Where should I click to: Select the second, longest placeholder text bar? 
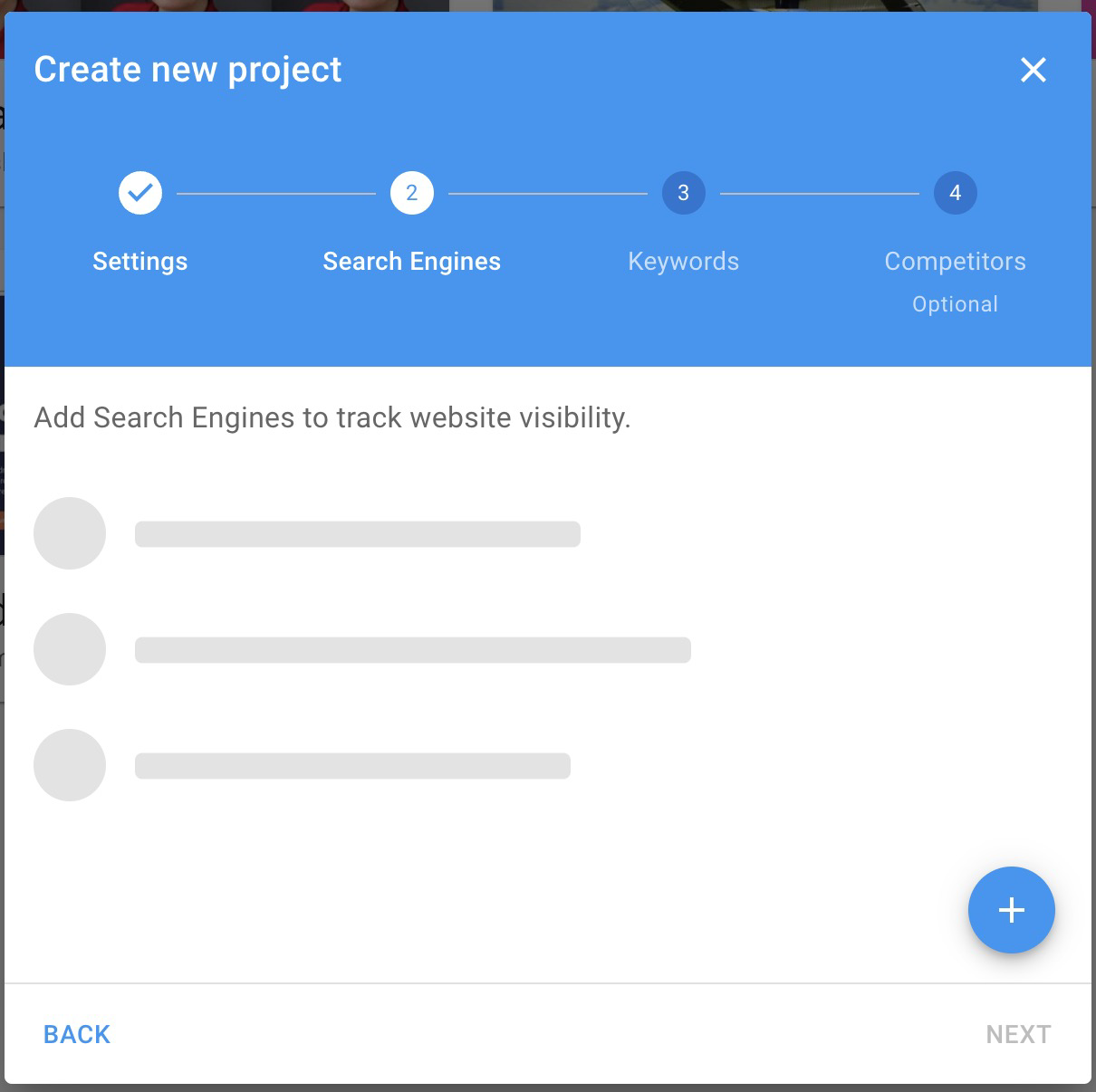(x=413, y=650)
